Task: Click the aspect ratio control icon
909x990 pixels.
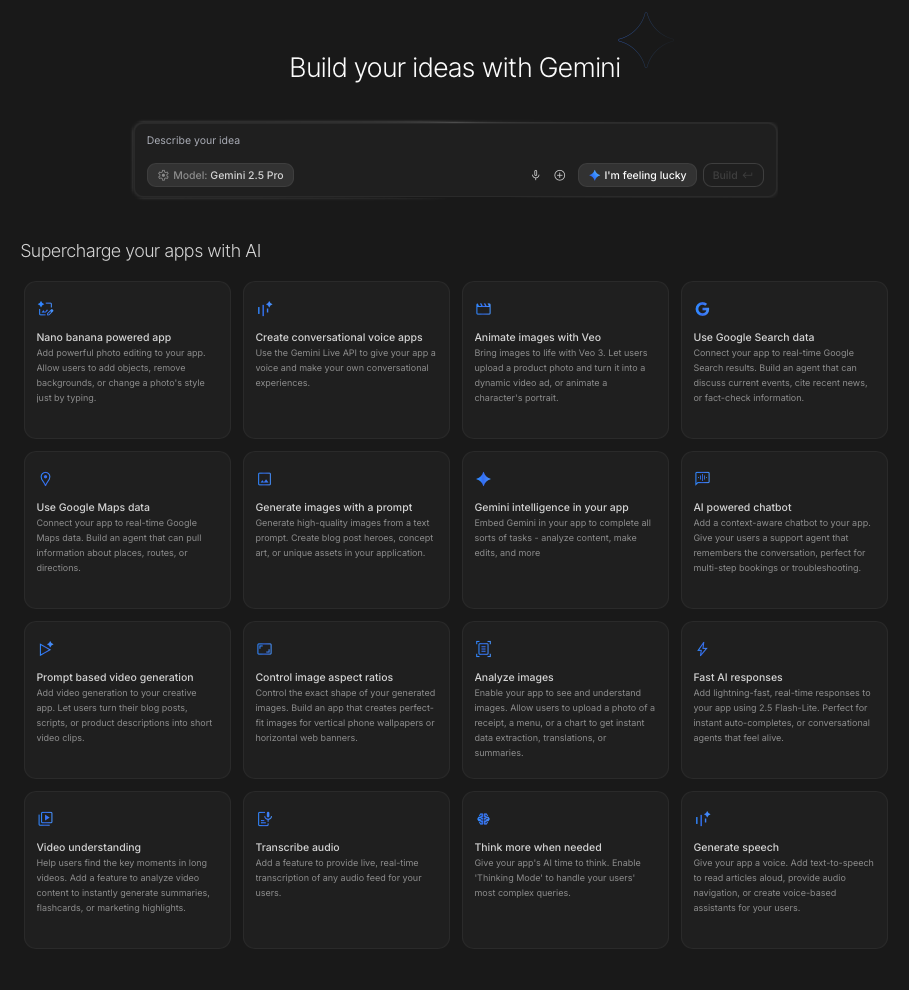Action: coord(264,648)
